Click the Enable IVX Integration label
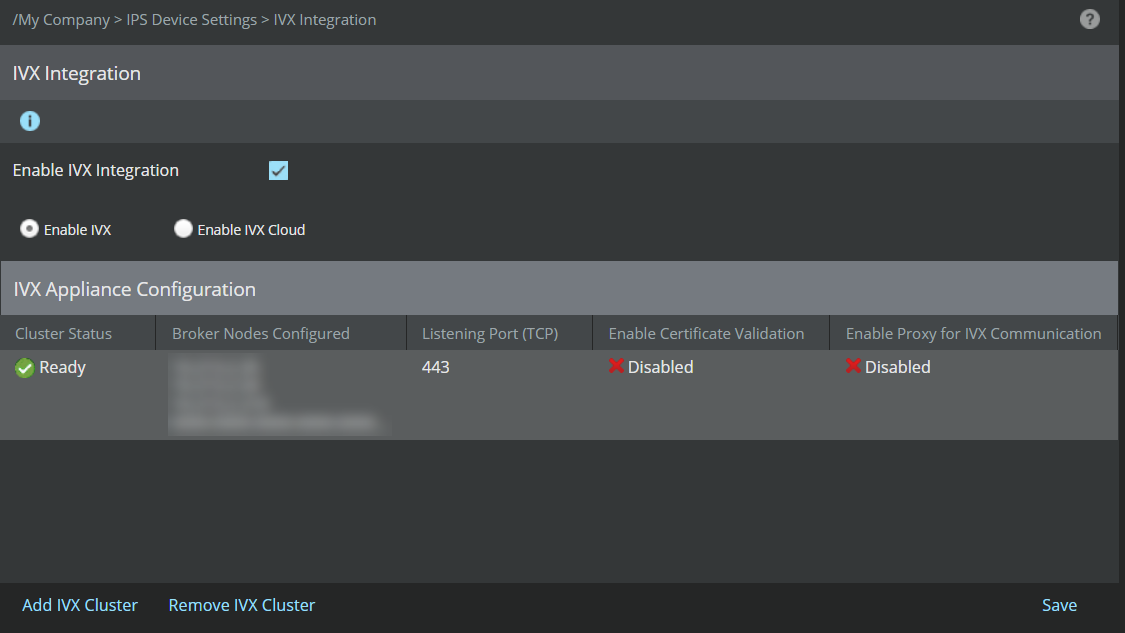Screen dimensions: 1125x633 tap(95, 170)
